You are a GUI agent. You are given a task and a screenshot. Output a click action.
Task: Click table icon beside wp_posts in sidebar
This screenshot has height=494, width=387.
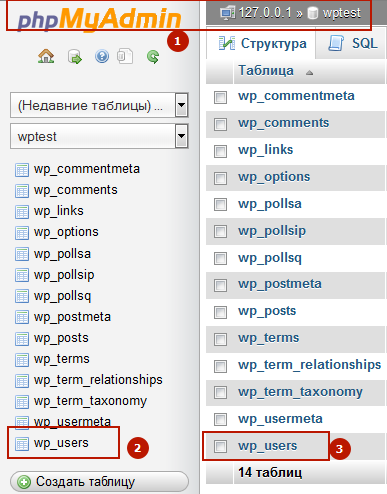(x=22, y=339)
